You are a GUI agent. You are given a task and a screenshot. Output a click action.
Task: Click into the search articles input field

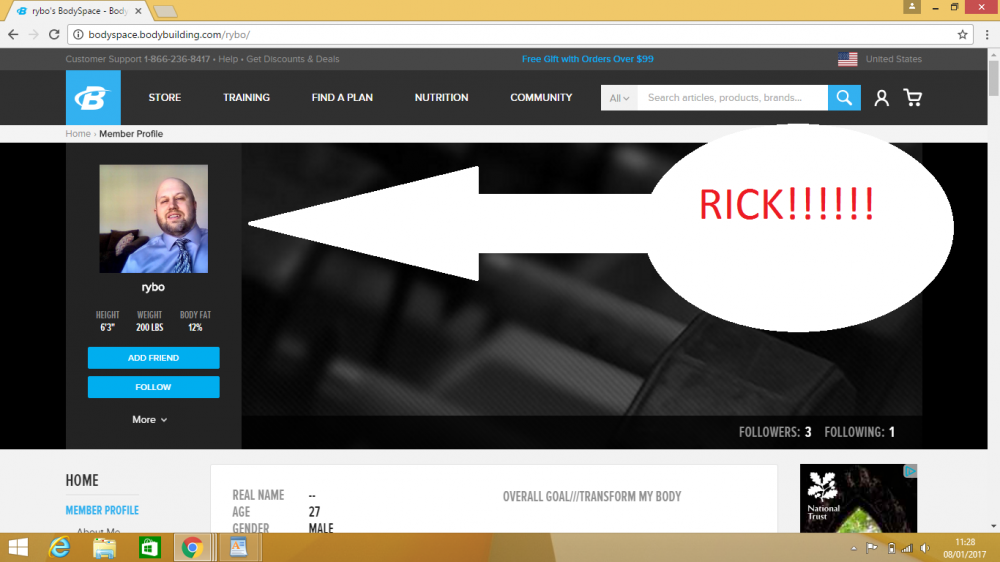click(x=732, y=98)
